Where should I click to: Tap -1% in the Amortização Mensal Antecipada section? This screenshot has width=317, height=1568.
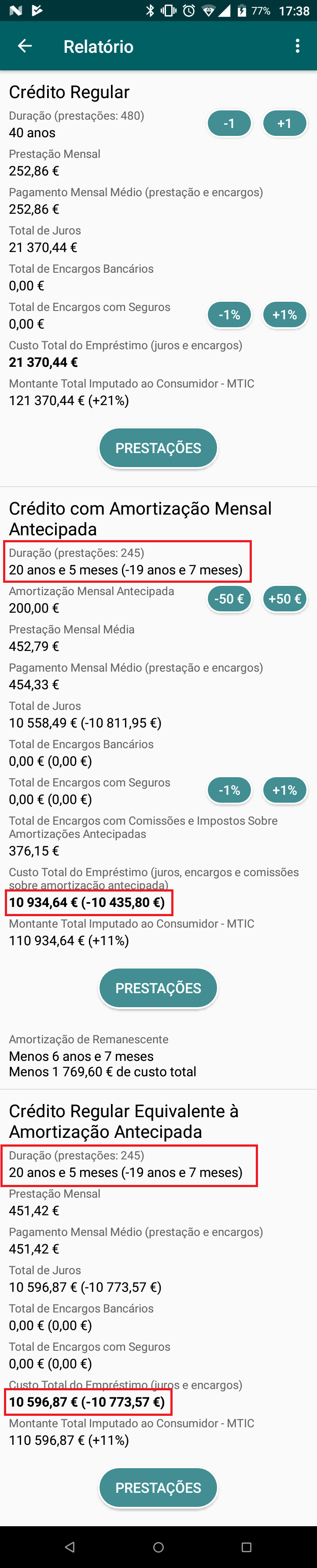tap(229, 790)
